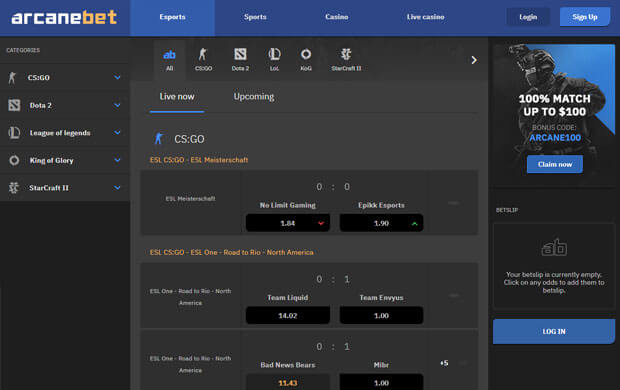Click the Login button in header
The image size is (620, 390).
[528, 17]
